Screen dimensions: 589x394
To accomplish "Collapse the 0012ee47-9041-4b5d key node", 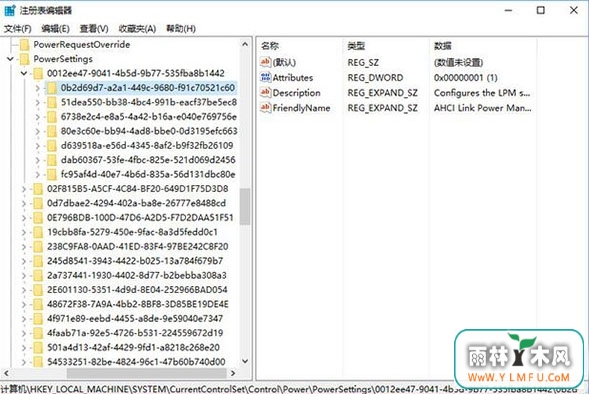I will (24, 73).
